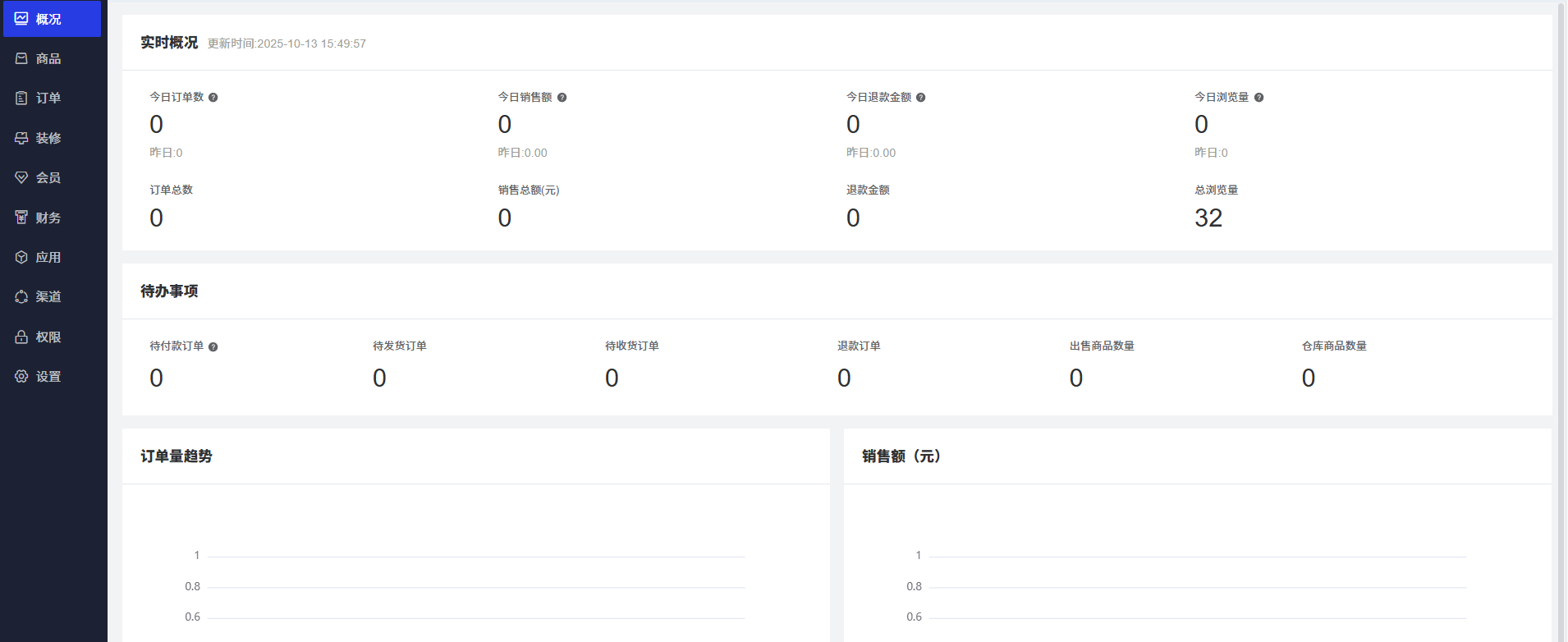Click the 订单 orders sidebar icon
This screenshot has width=1568, height=642.
pos(21,98)
